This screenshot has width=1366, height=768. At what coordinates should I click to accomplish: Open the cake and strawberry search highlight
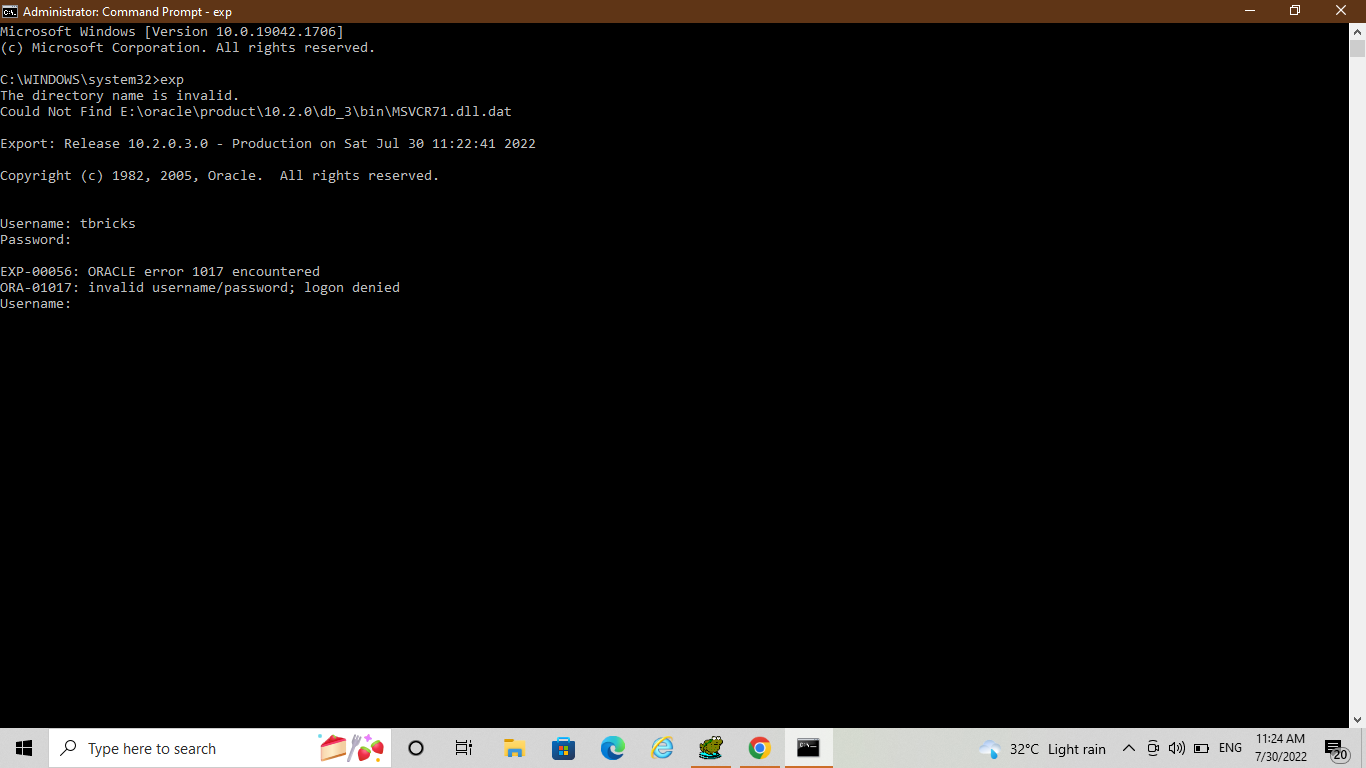click(352, 748)
